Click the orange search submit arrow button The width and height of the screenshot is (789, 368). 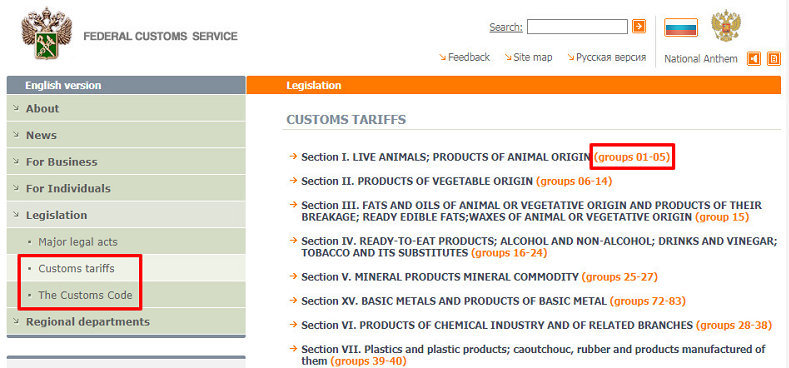point(639,26)
